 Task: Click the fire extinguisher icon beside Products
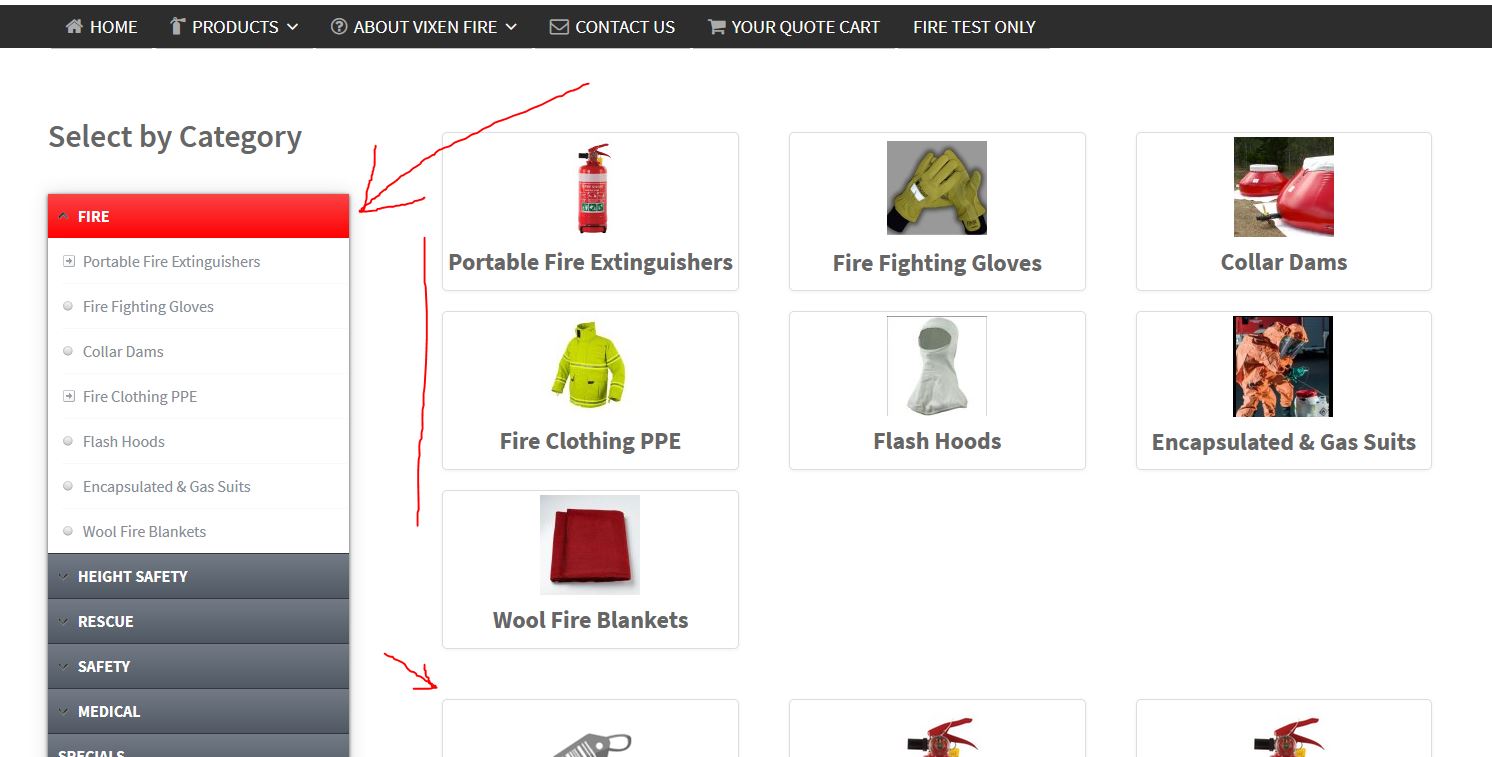178,27
